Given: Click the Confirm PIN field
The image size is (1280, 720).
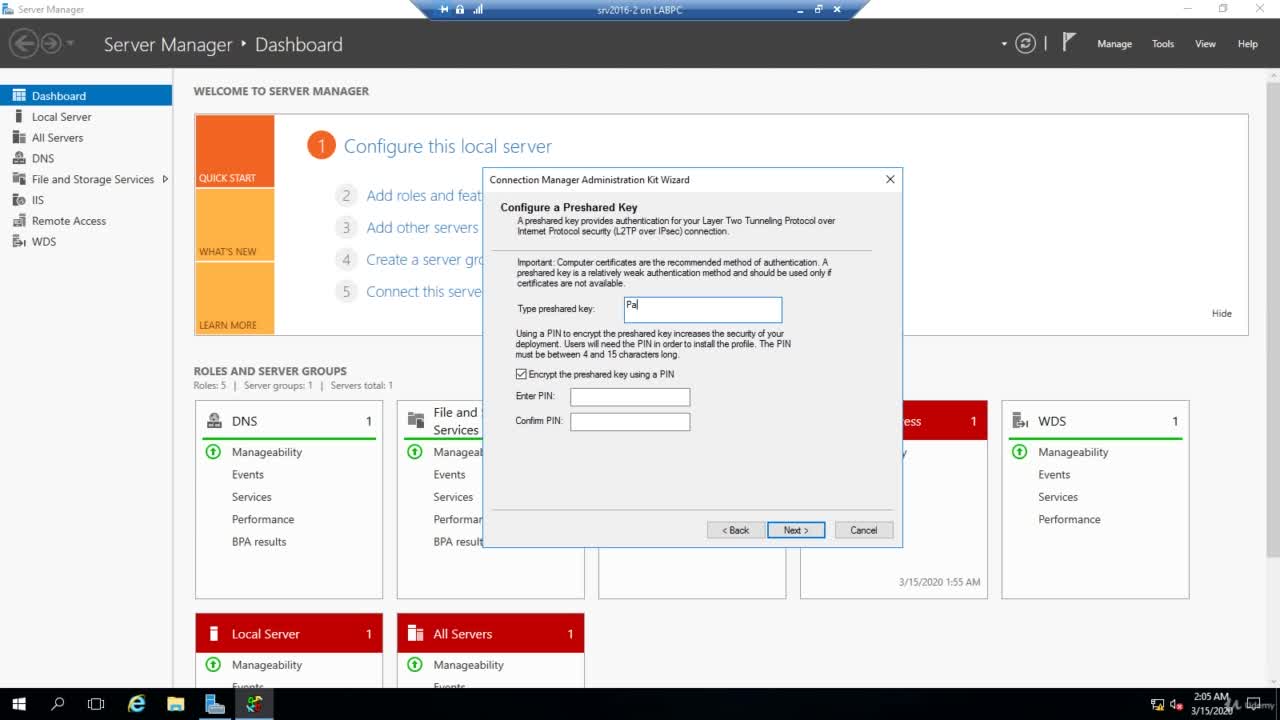Looking at the screenshot, I should pyautogui.click(x=630, y=422).
